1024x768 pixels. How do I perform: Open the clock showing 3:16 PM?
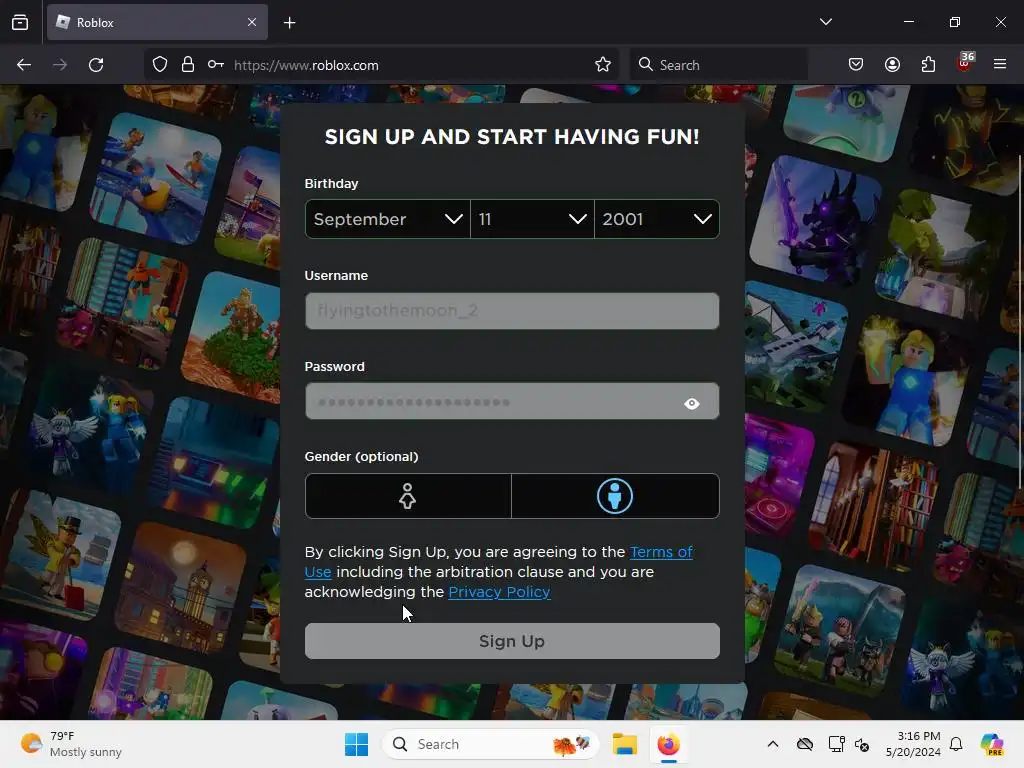click(x=913, y=744)
